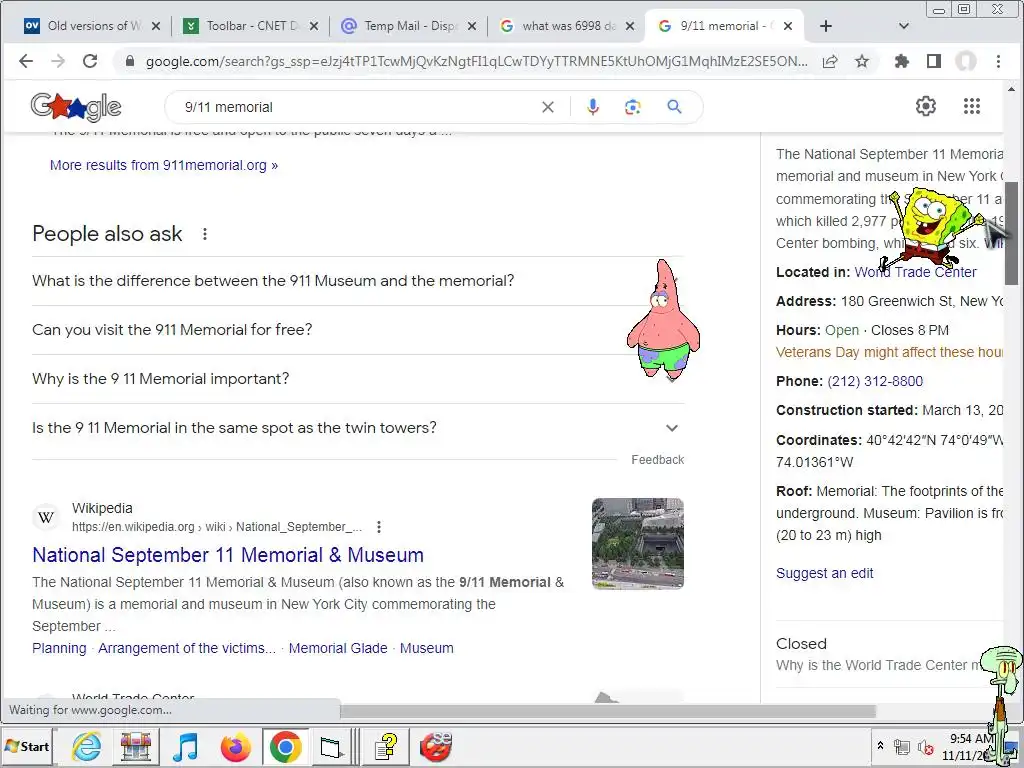This screenshot has width=1024, height=768.
Task: Launch Firefox from the taskbar
Action: pyautogui.click(x=236, y=746)
